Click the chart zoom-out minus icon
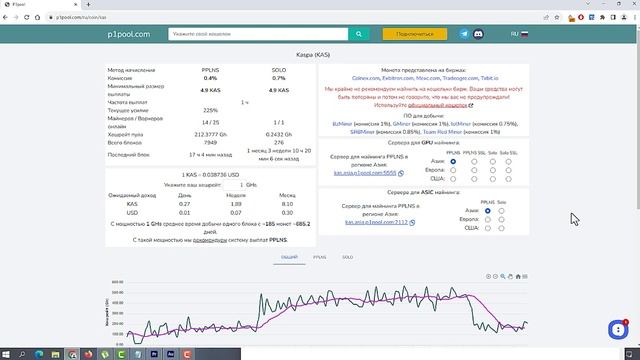 pyautogui.click(x=496, y=276)
